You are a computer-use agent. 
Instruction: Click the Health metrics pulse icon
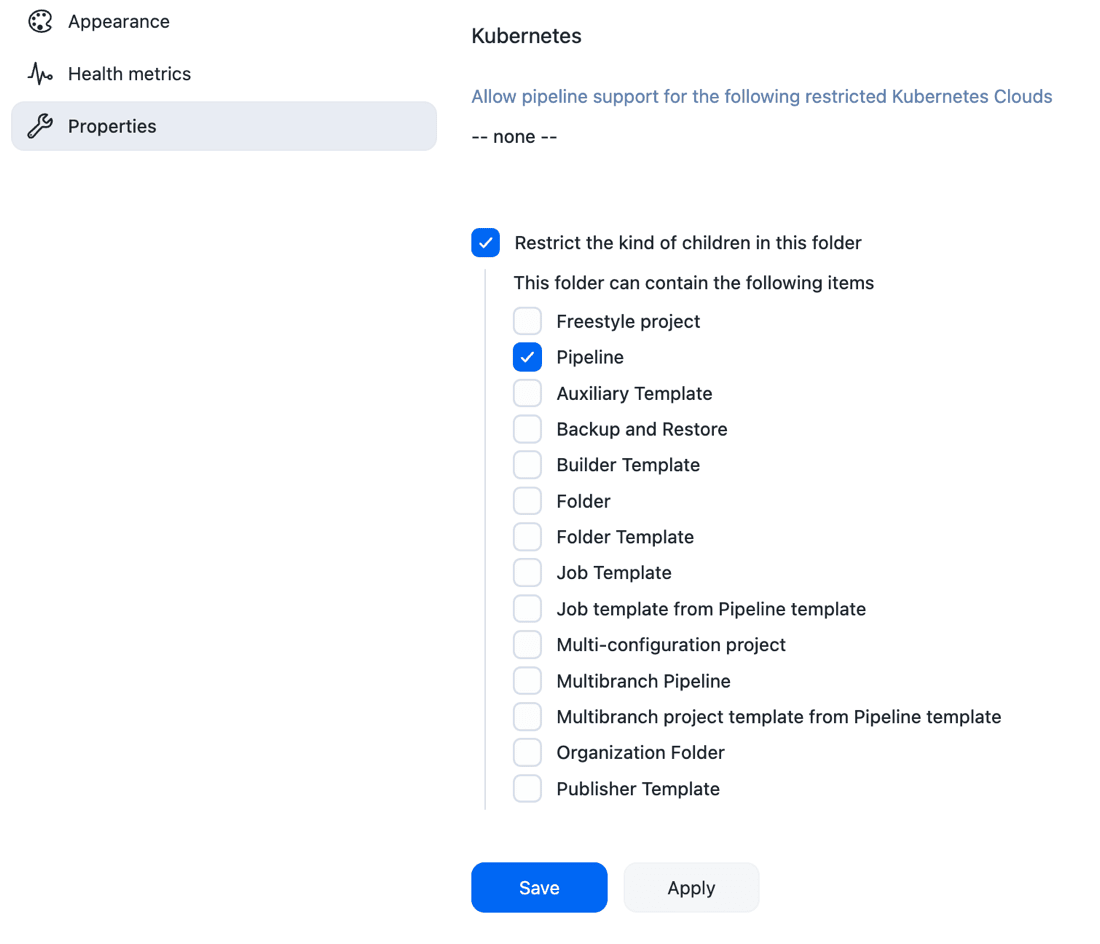[40, 74]
